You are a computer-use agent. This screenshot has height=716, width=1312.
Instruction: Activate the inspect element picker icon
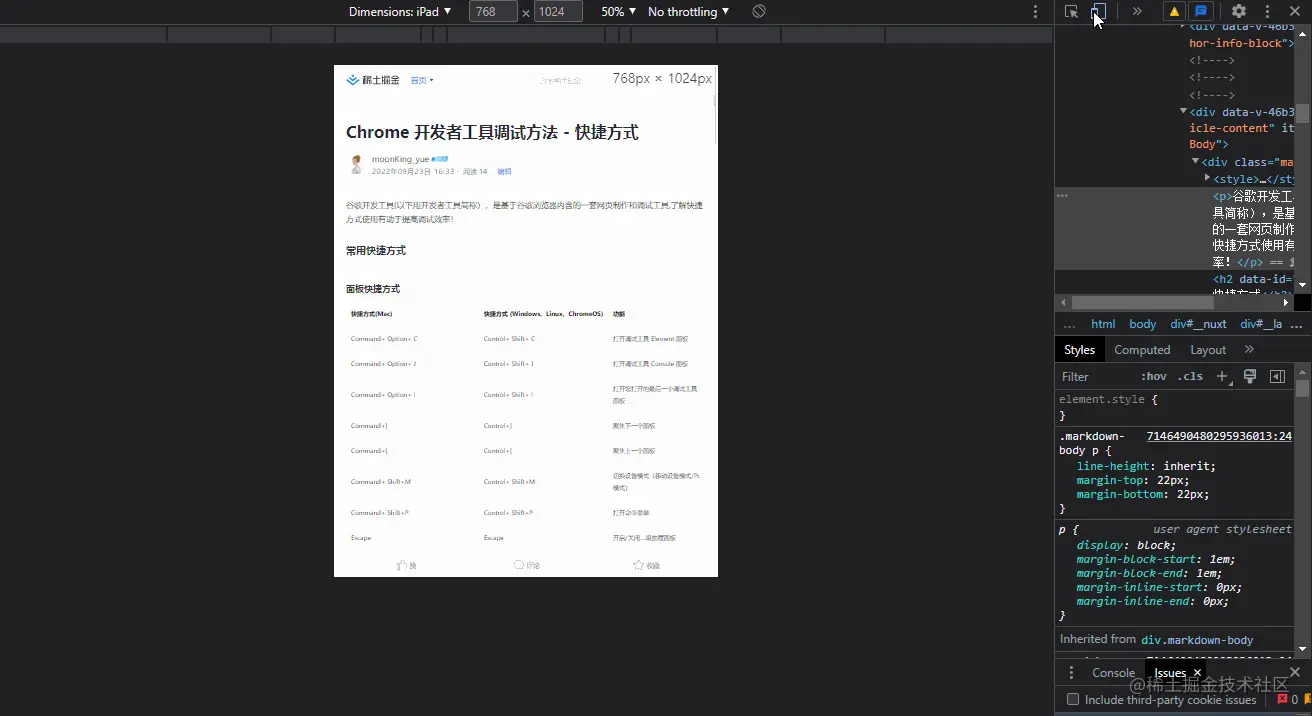click(x=1071, y=12)
